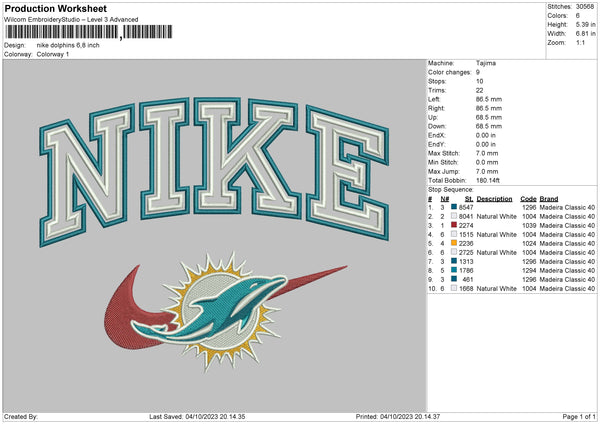
Task: Click the orange swatch beside 2236
Action: point(454,243)
